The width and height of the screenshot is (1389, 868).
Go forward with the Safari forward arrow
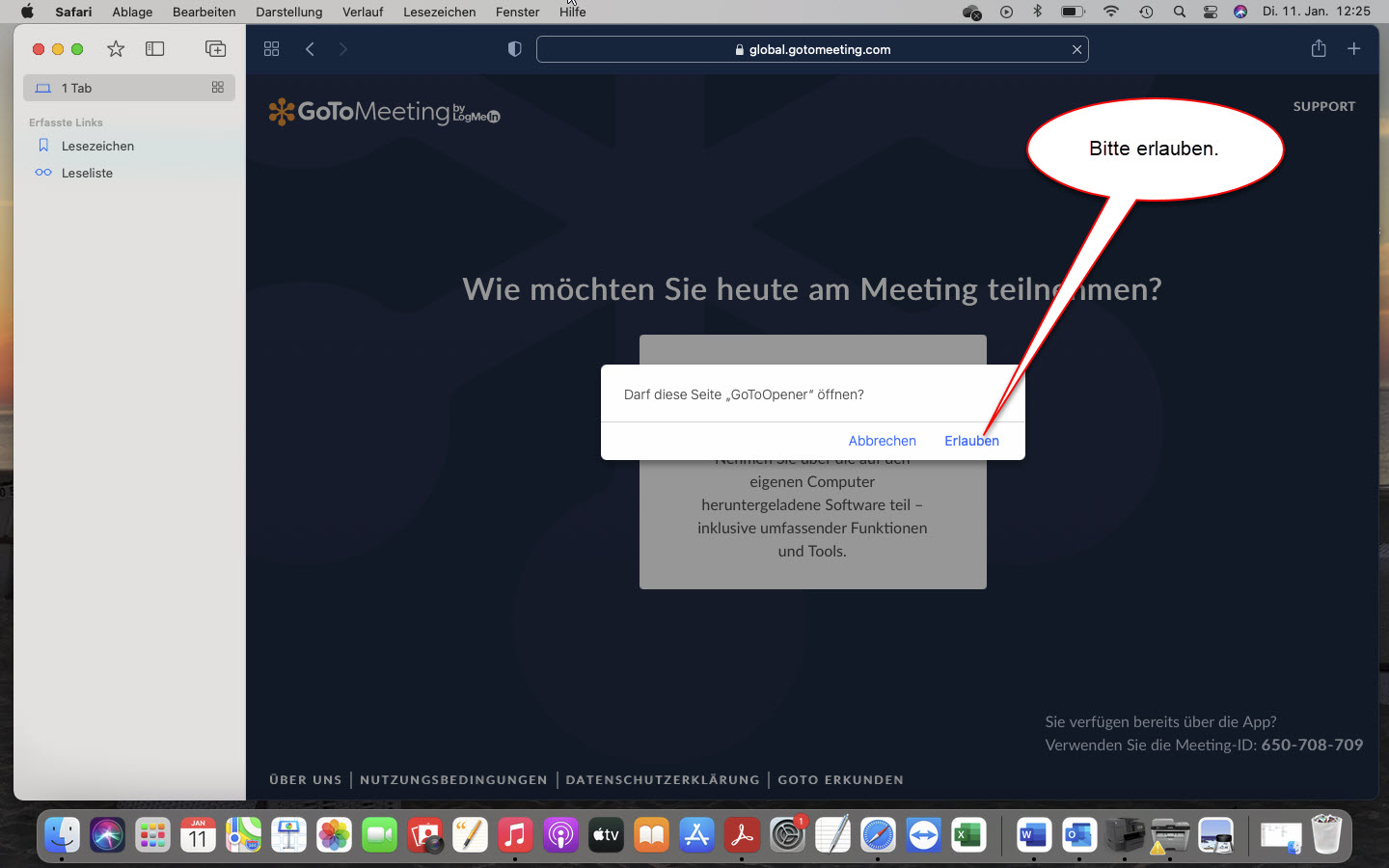(342, 49)
